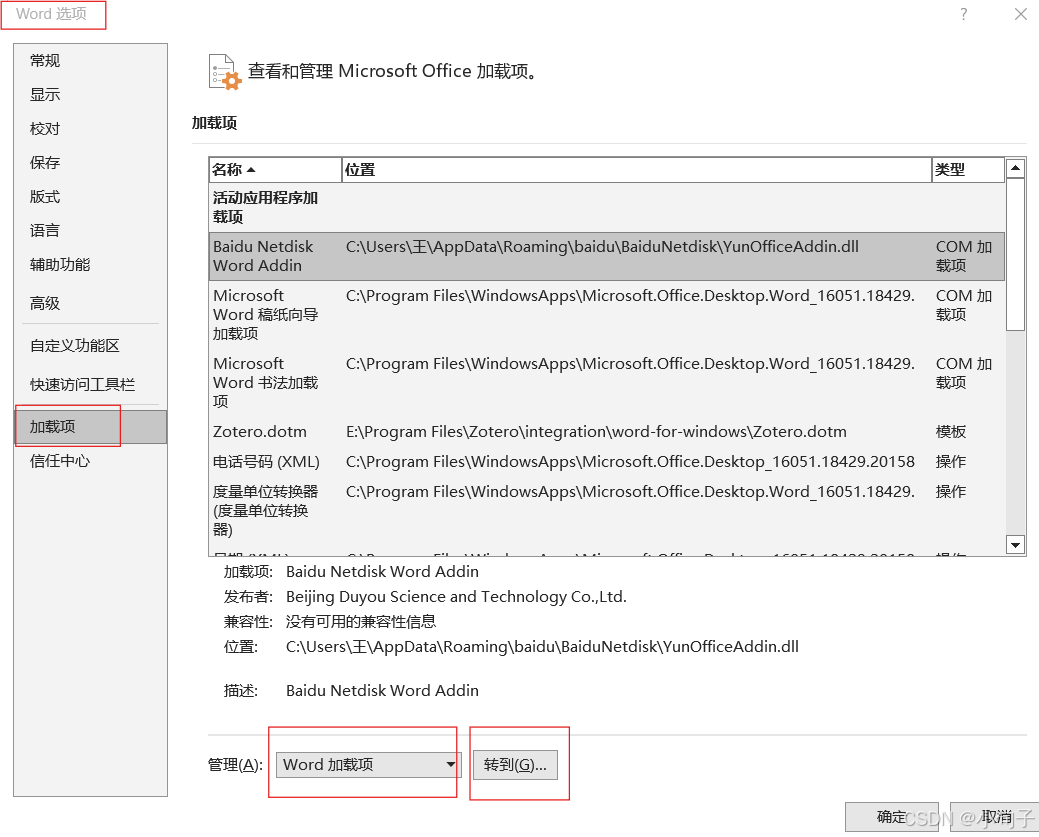The height and width of the screenshot is (837, 1039).
Task: Click the help question mark icon
Action: (963, 14)
